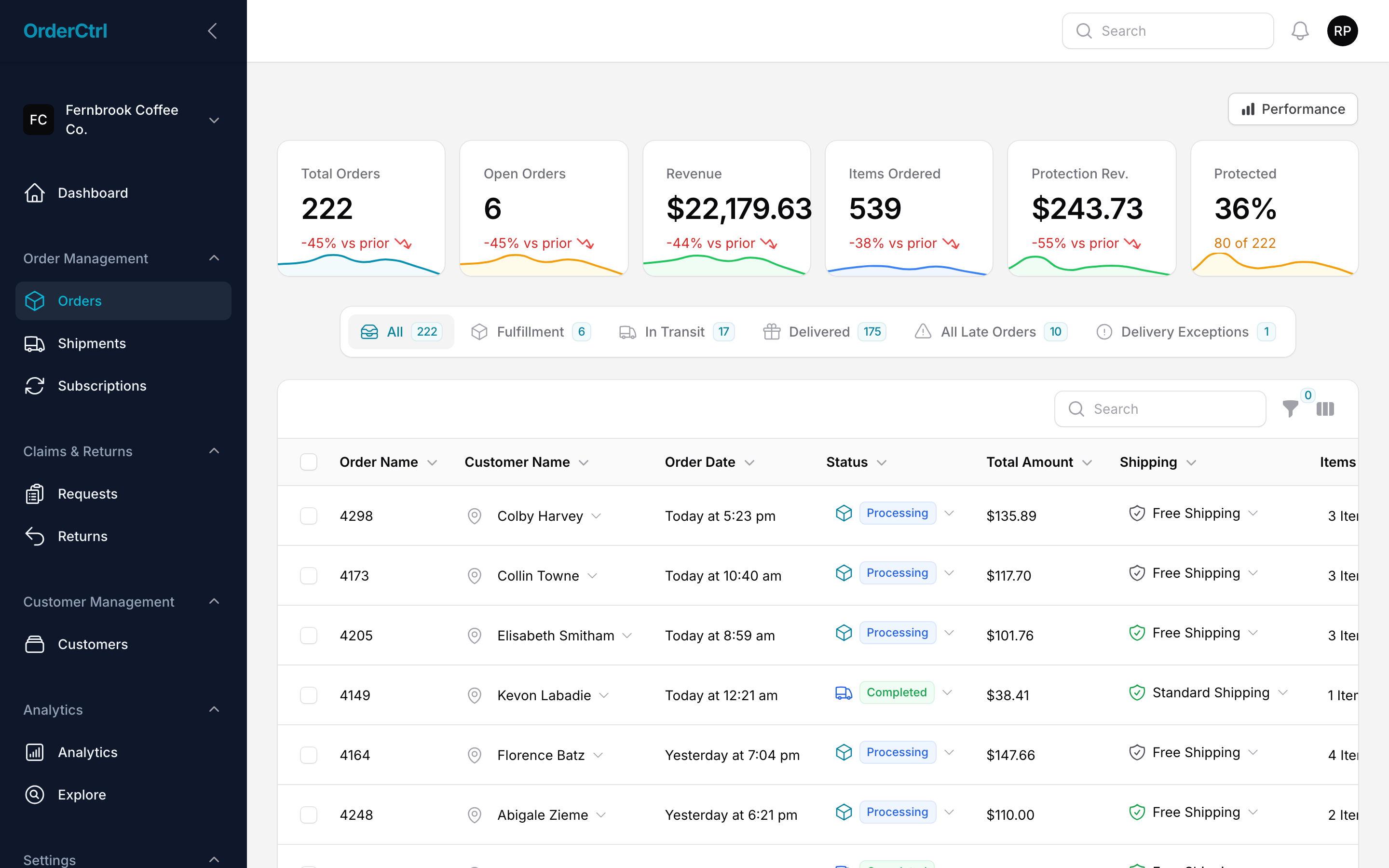1389x868 pixels.
Task: Open the Fernbrook Coffee Co. store switcher
Action: tap(123, 120)
